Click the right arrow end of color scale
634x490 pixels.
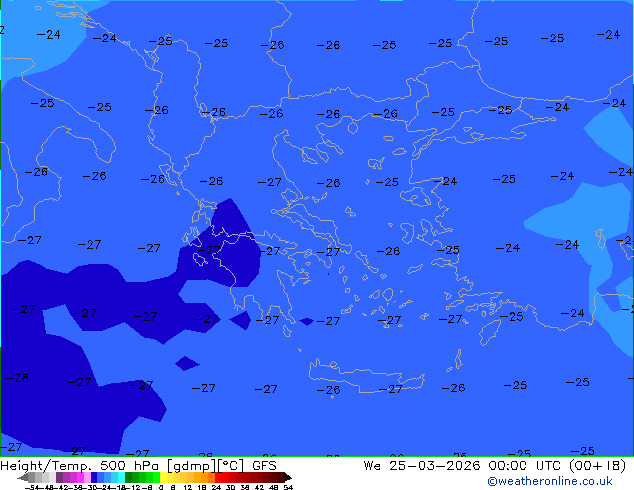[x=288, y=477]
